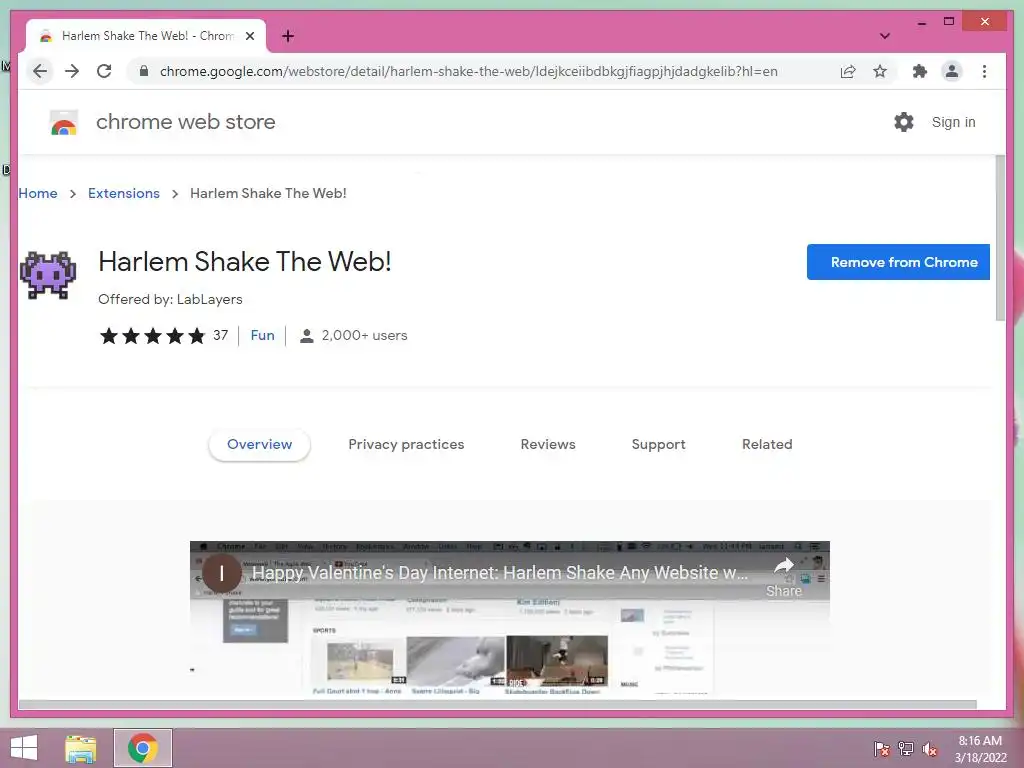Click Sign in link
The width and height of the screenshot is (1024, 768).
[x=953, y=122]
